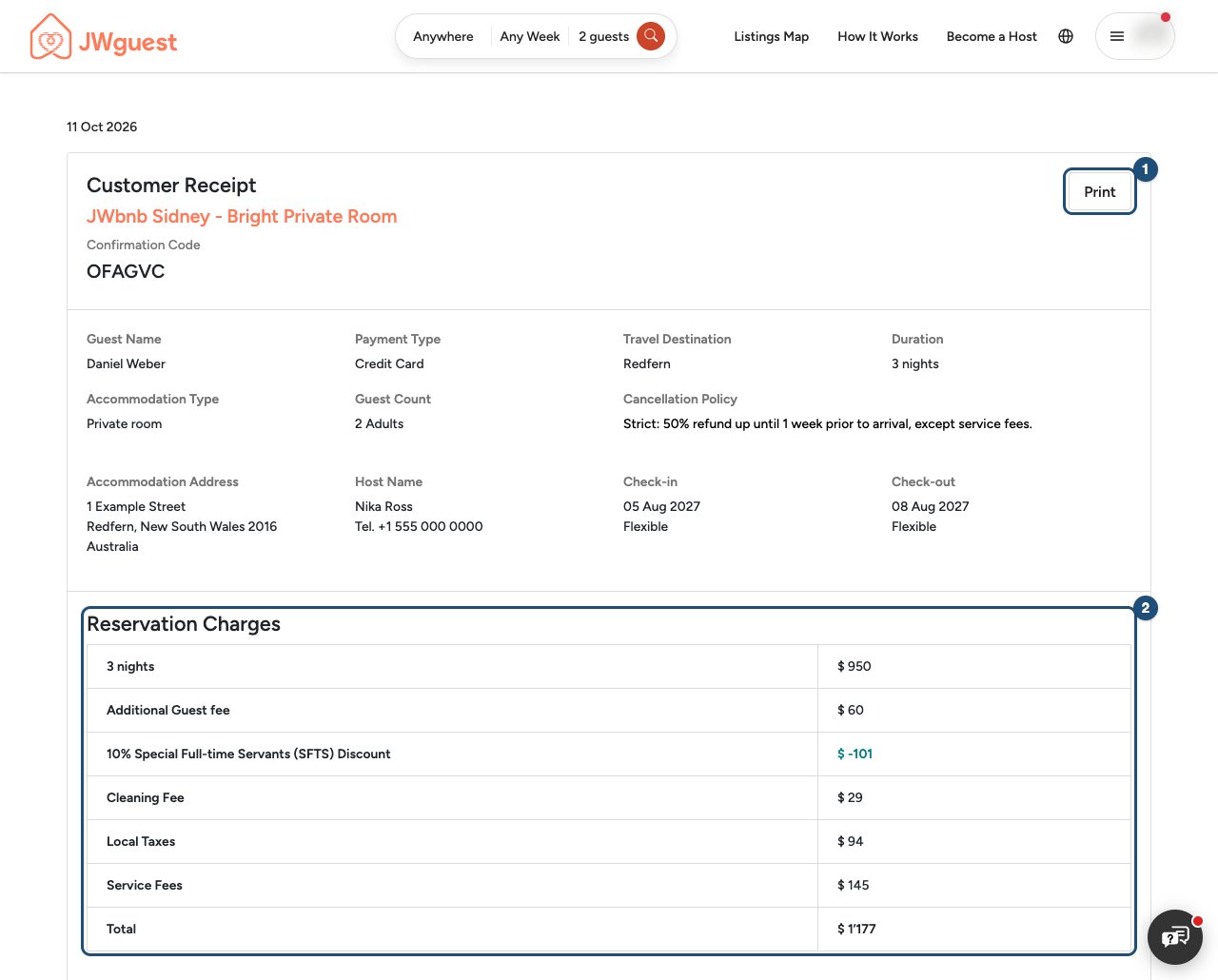Image resolution: width=1218 pixels, height=980 pixels.
Task: Open the help chat bubble icon
Action: [x=1175, y=937]
